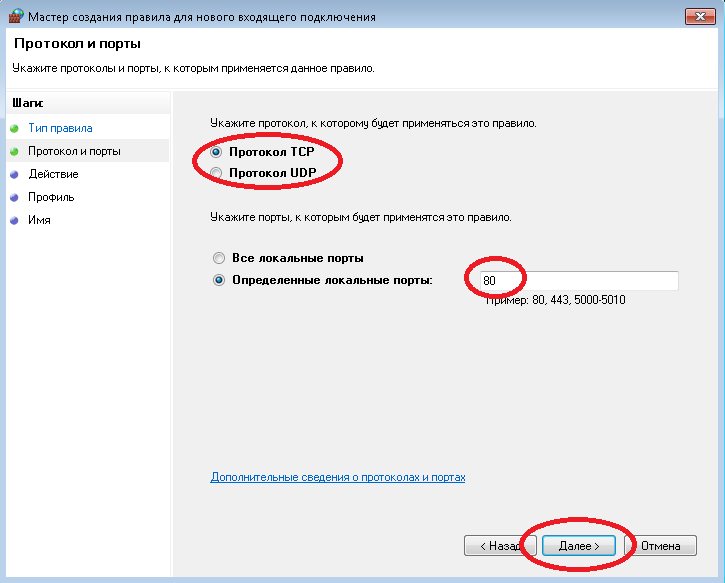Click green bullet beside Тип правила

(14, 129)
